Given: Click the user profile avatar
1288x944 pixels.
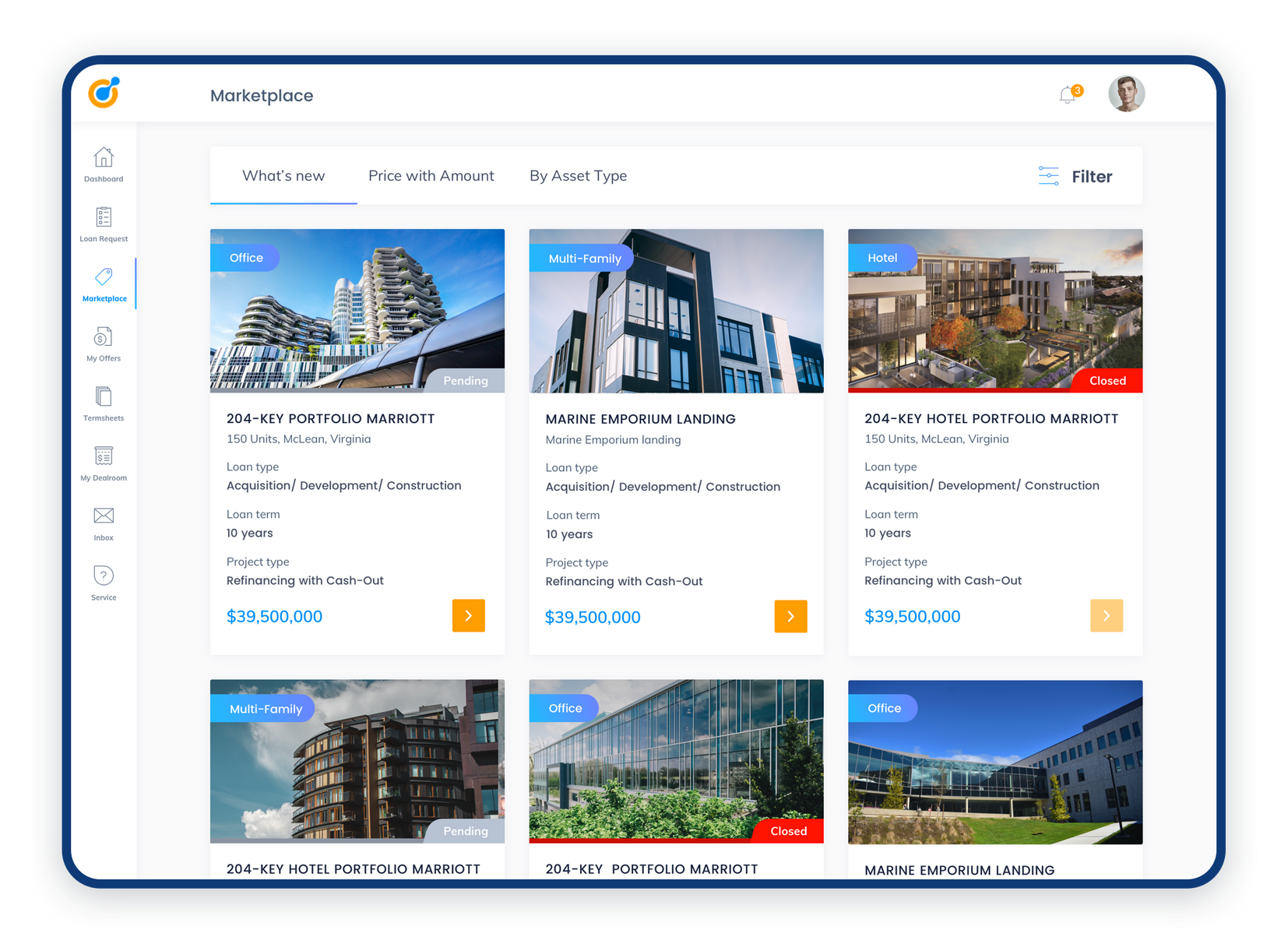Looking at the screenshot, I should coord(1126,94).
